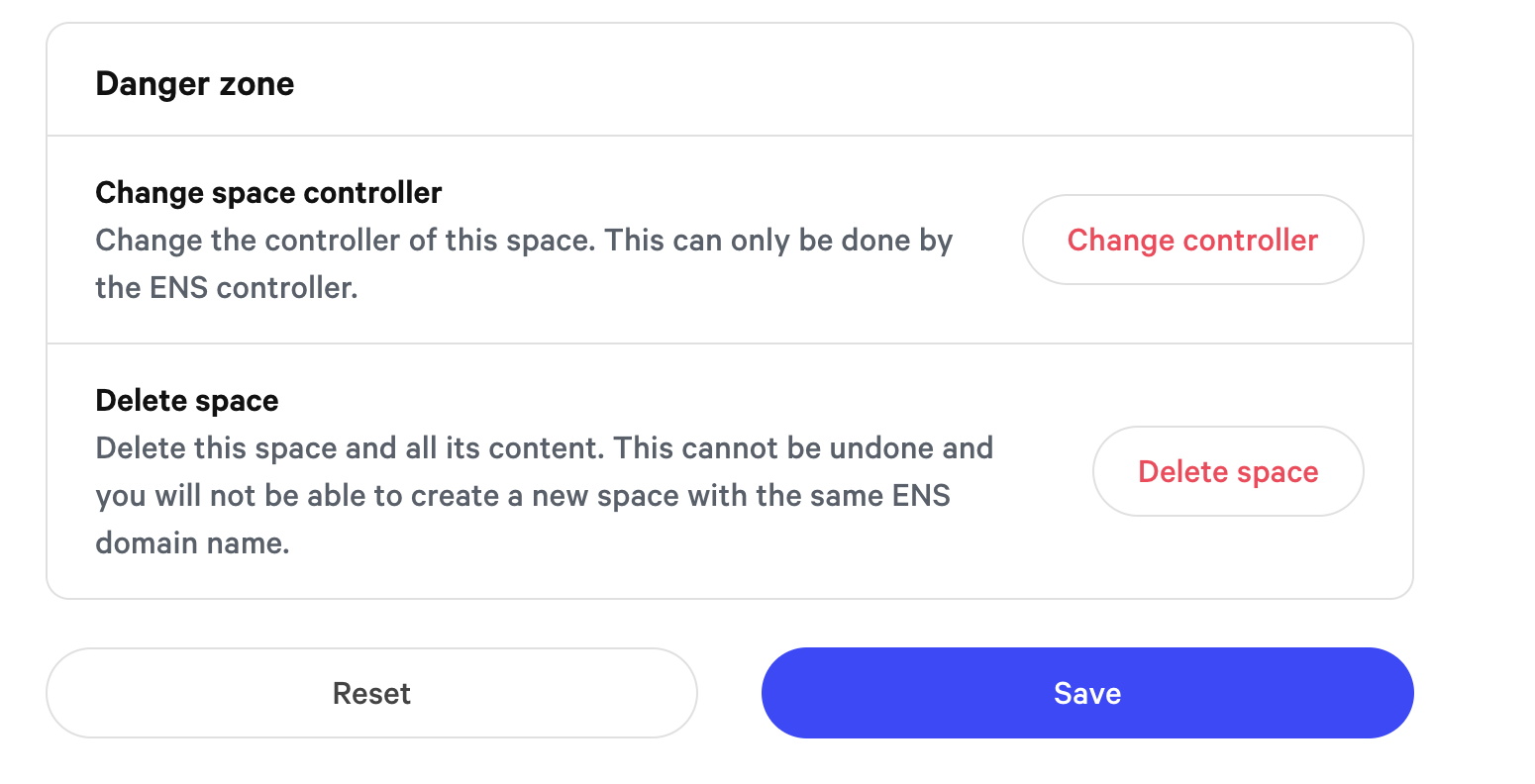
Task: Click the word 'zone' in the panel header
Action: 258,84
